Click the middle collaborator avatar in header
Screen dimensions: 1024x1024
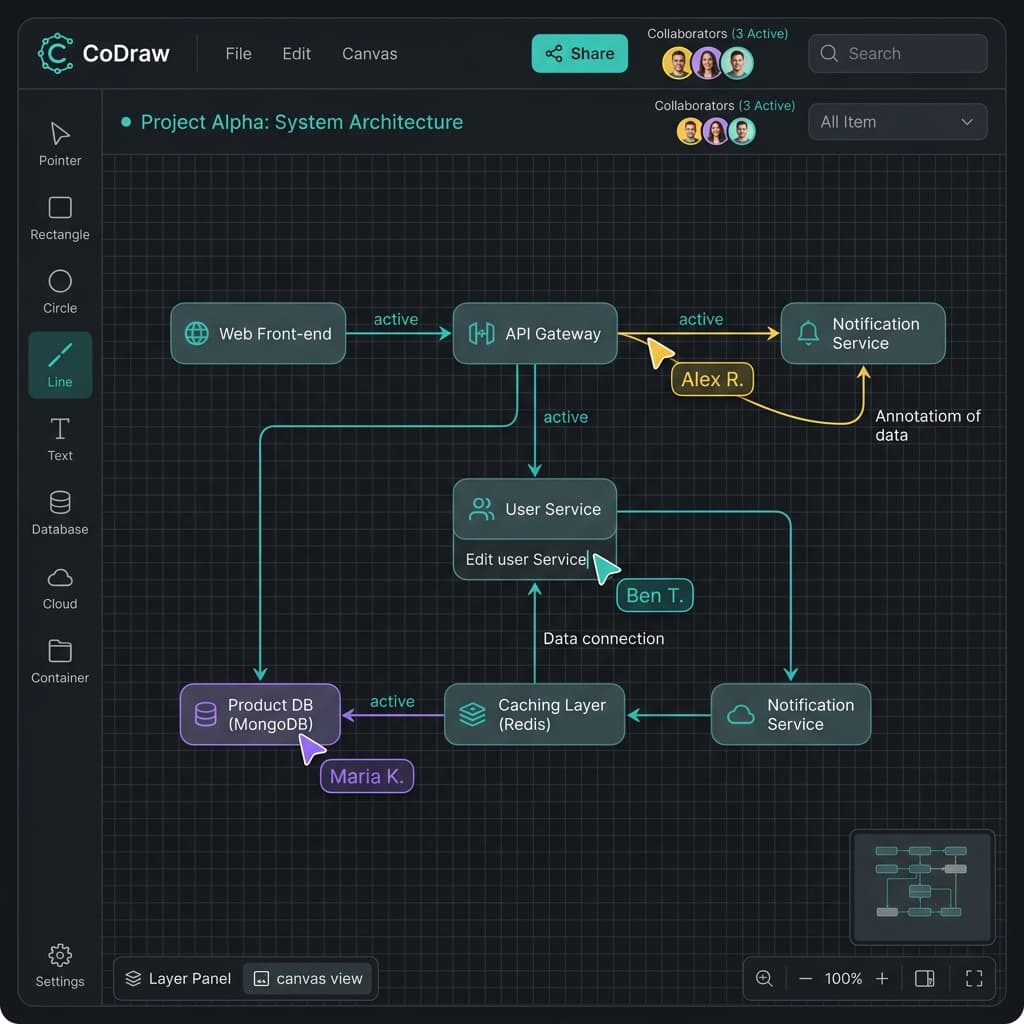[708, 63]
